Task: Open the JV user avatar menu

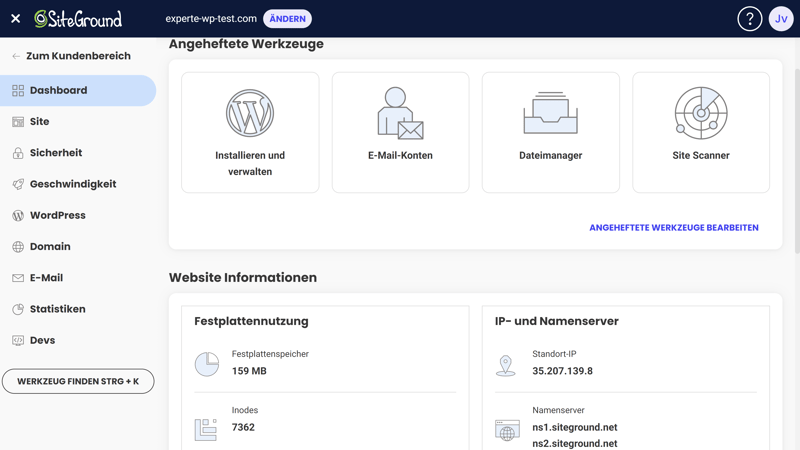Action: click(x=781, y=19)
